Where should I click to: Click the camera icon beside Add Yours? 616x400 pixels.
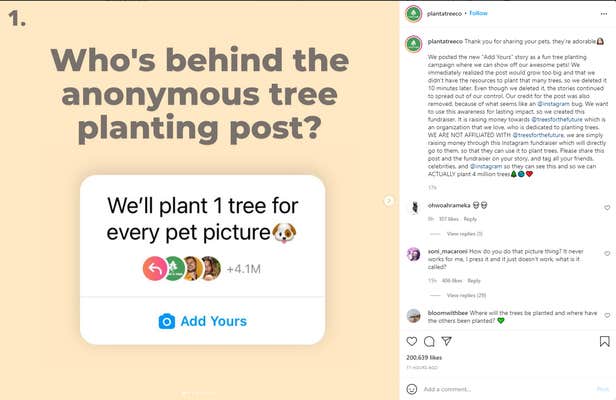point(167,321)
